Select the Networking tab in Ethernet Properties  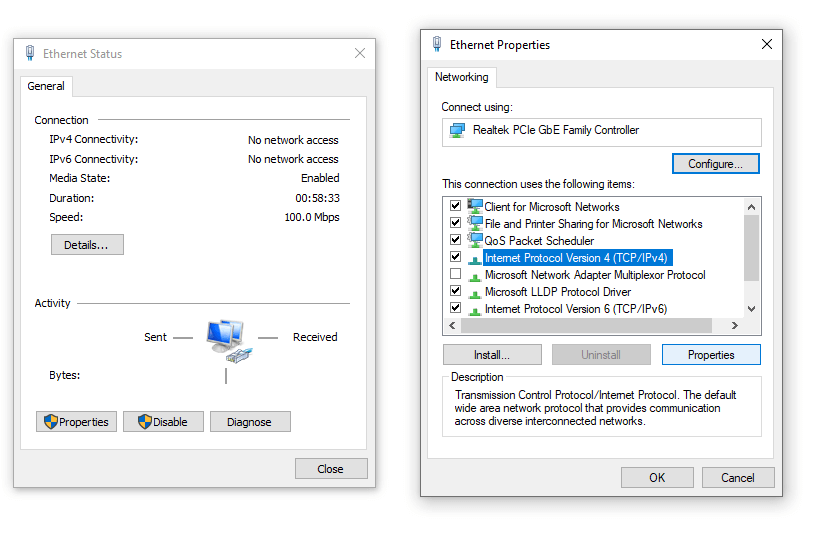[462, 77]
